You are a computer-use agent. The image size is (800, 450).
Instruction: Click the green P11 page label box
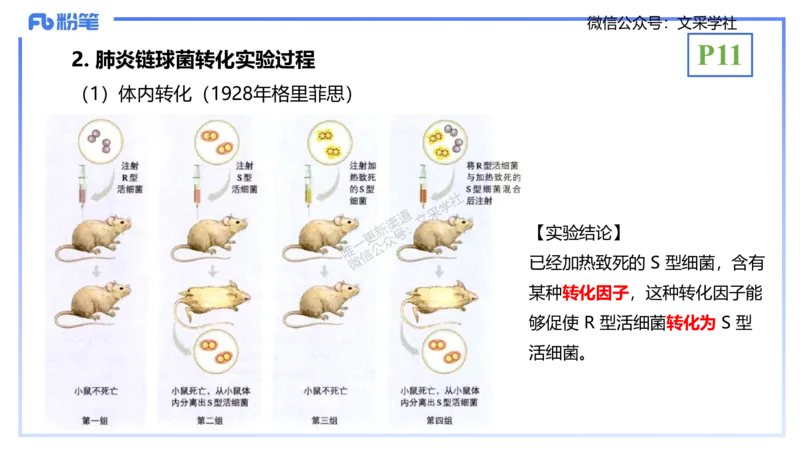coord(719,55)
